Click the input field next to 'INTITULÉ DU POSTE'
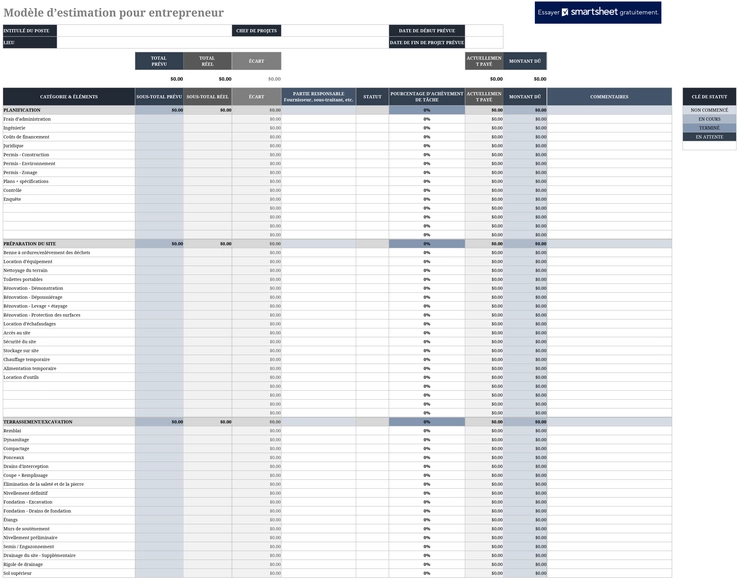738x581 pixels. tap(144, 31)
